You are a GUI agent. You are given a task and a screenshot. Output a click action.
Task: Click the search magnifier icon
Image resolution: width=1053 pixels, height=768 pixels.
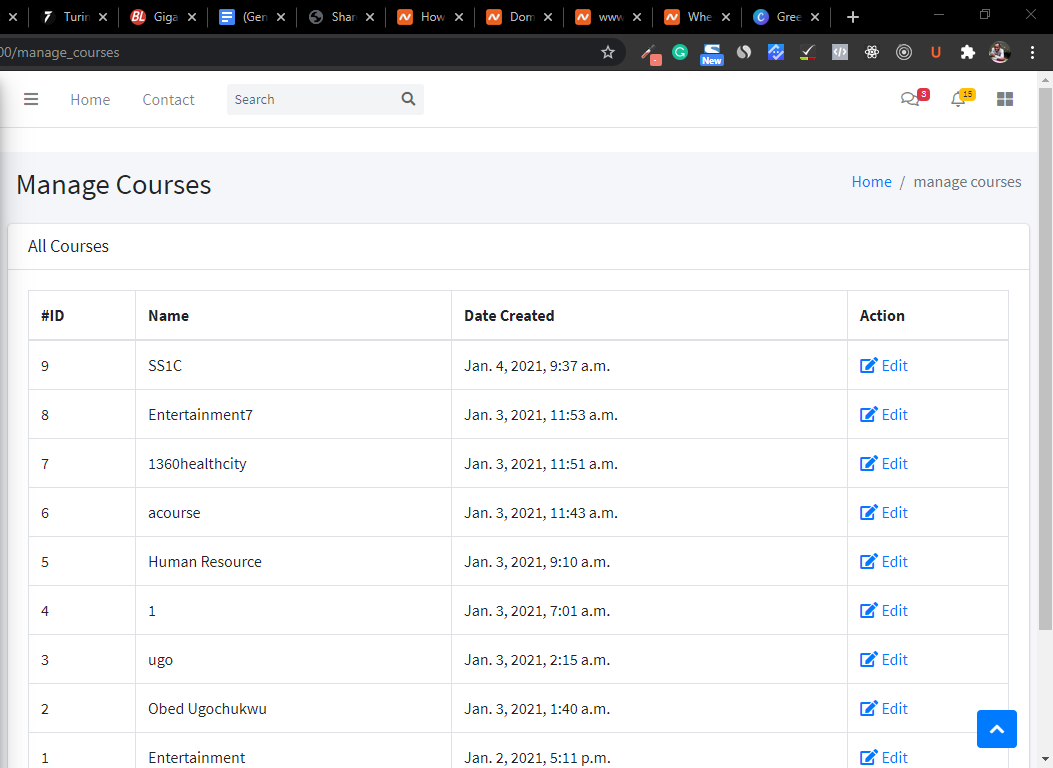408,99
